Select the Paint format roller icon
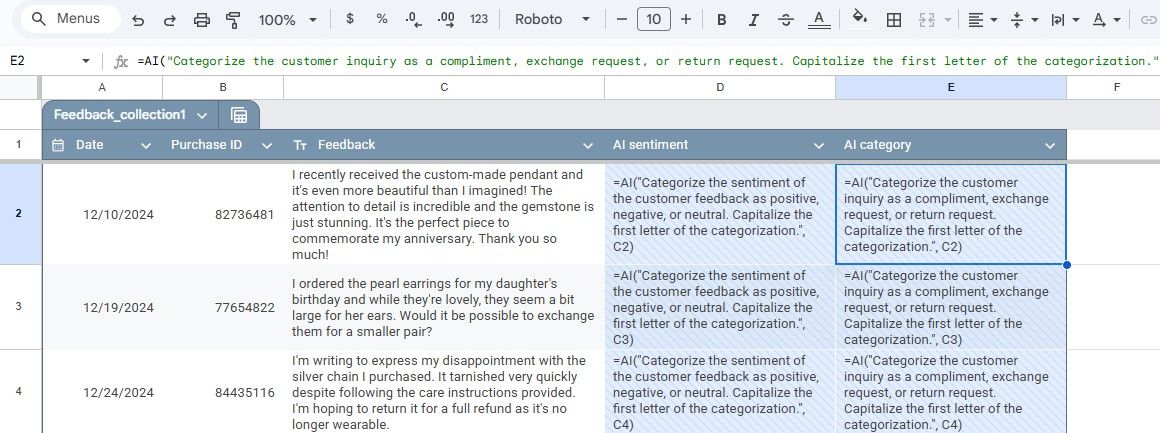 point(233,20)
